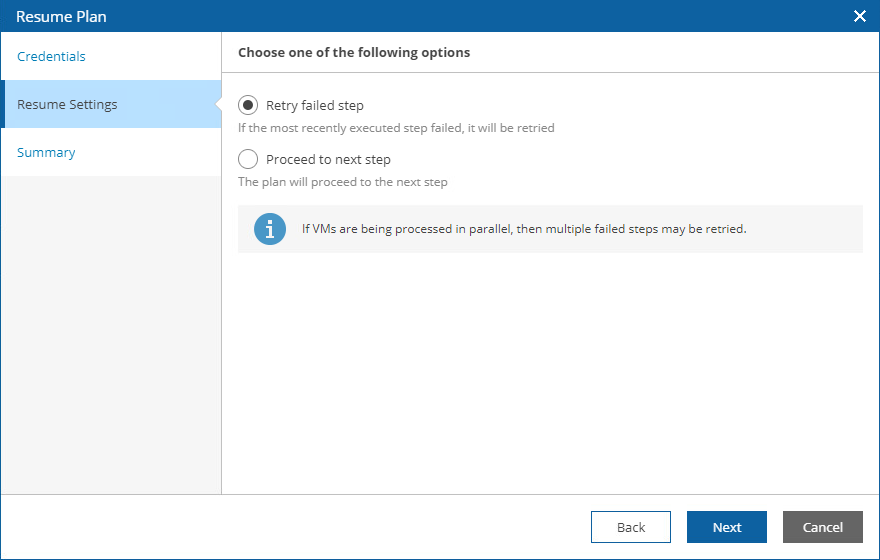Open the Credentials step in the sidebar
880x560 pixels.
(51, 56)
